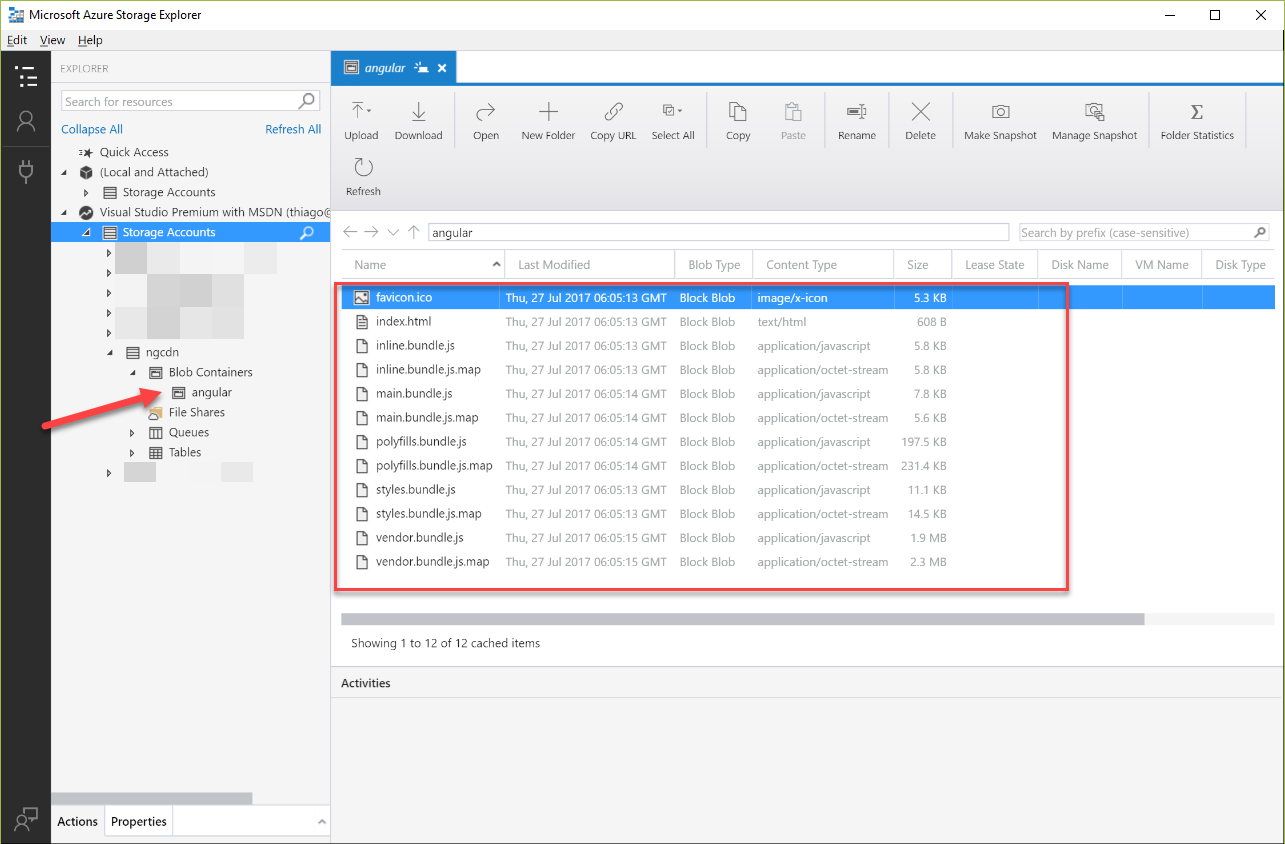This screenshot has width=1285, height=844.
Task: Collapse the Blob Containers node
Action: point(132,372)
